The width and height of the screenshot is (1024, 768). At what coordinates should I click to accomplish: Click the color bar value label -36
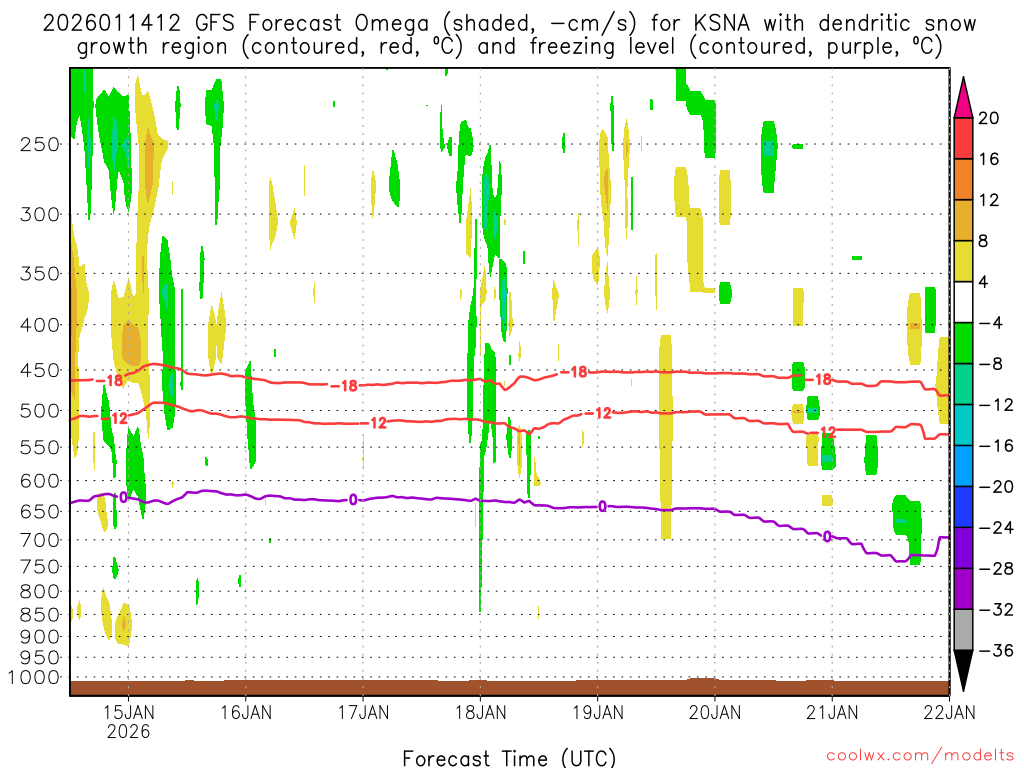996,650
